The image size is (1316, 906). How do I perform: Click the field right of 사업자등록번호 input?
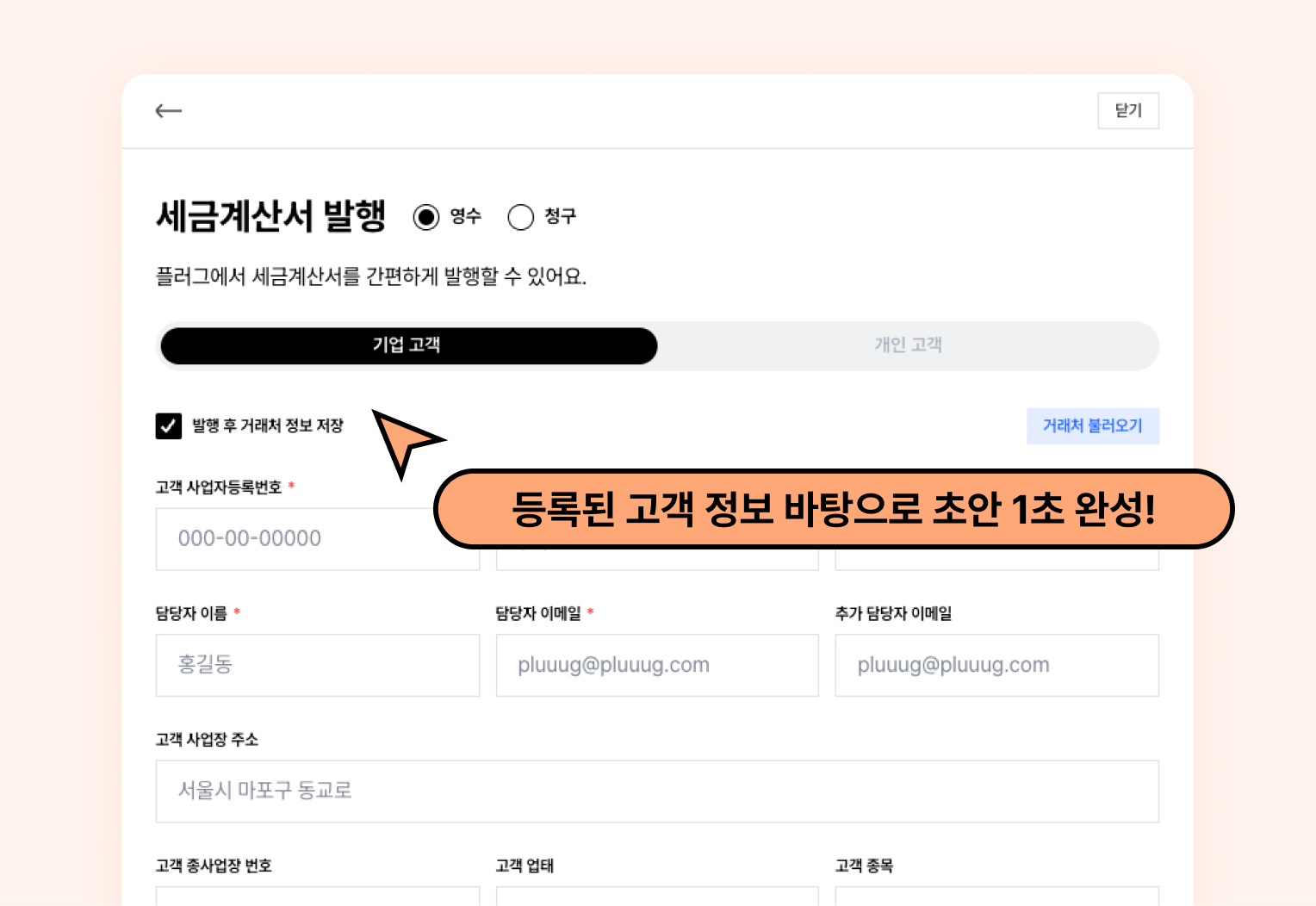point(656,560)
